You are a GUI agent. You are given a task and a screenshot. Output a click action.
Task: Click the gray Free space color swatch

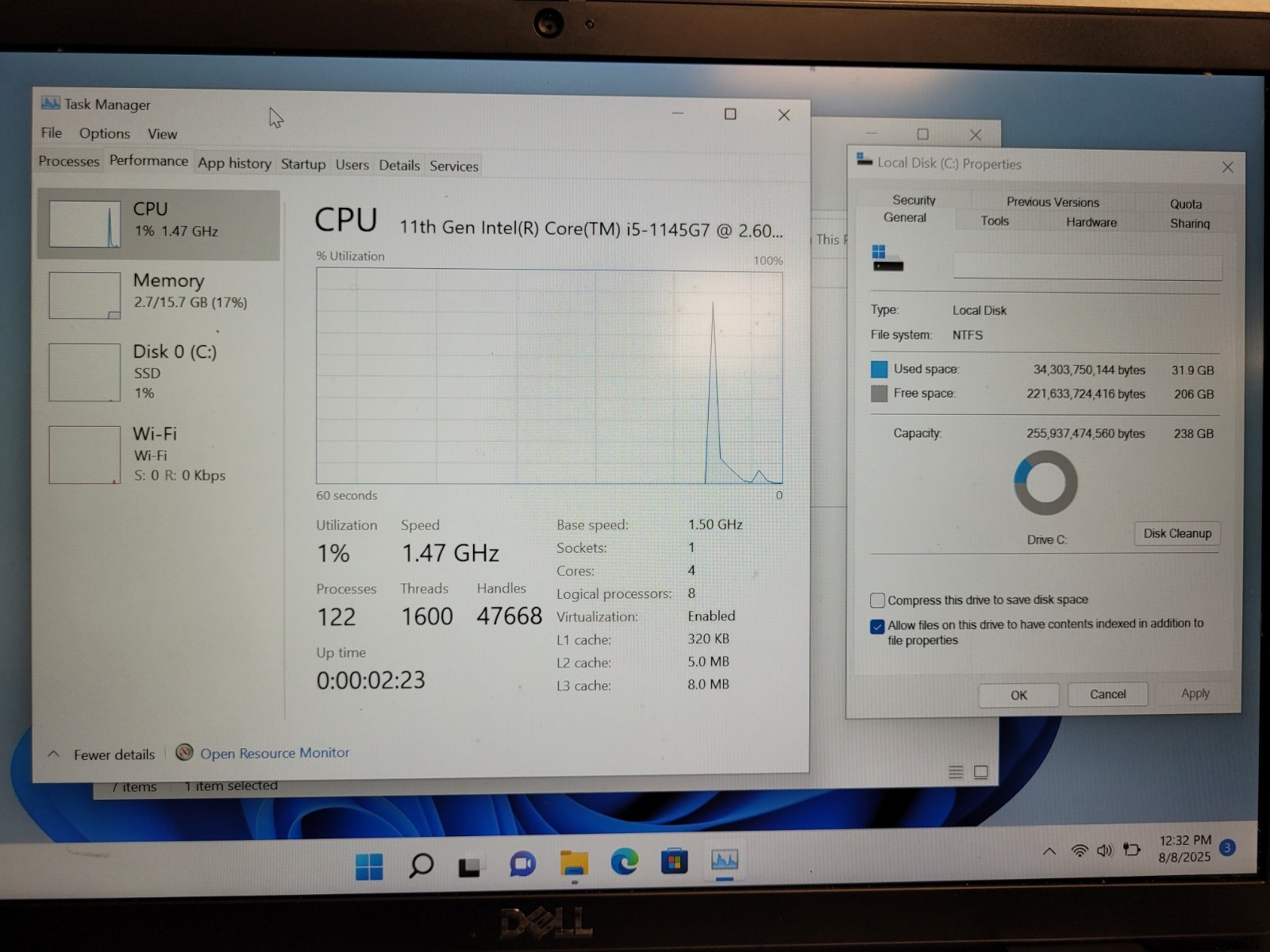pyautogui.click(x=879, y=393)
